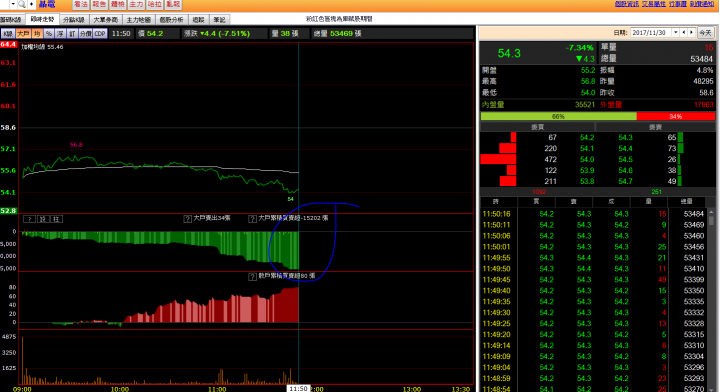Open the 行事曆 link
The image size is (720, 392).
point(677,4)
